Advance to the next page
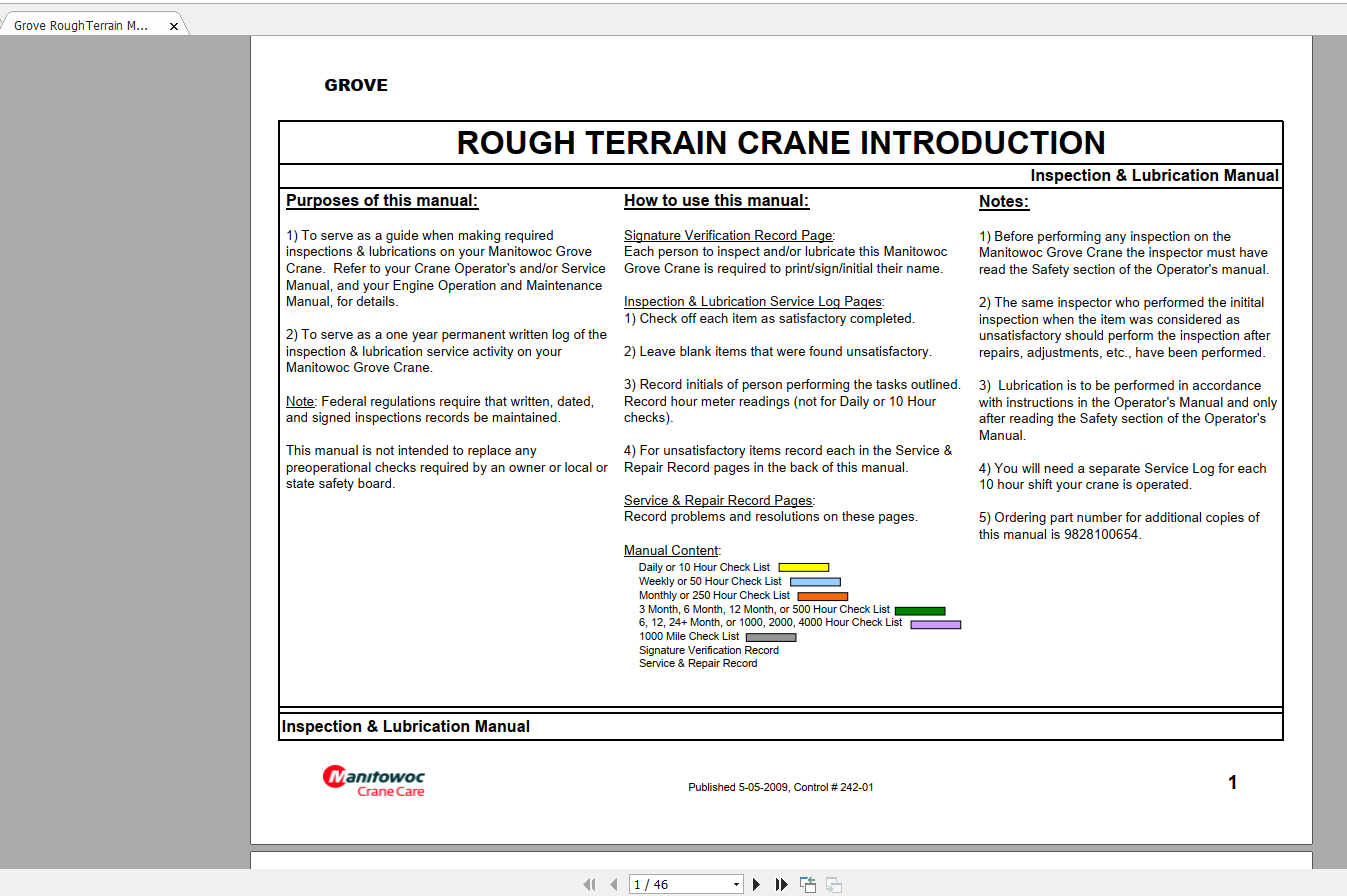The height and width of the screenshot is (896, 1347). tap(757, 884)
